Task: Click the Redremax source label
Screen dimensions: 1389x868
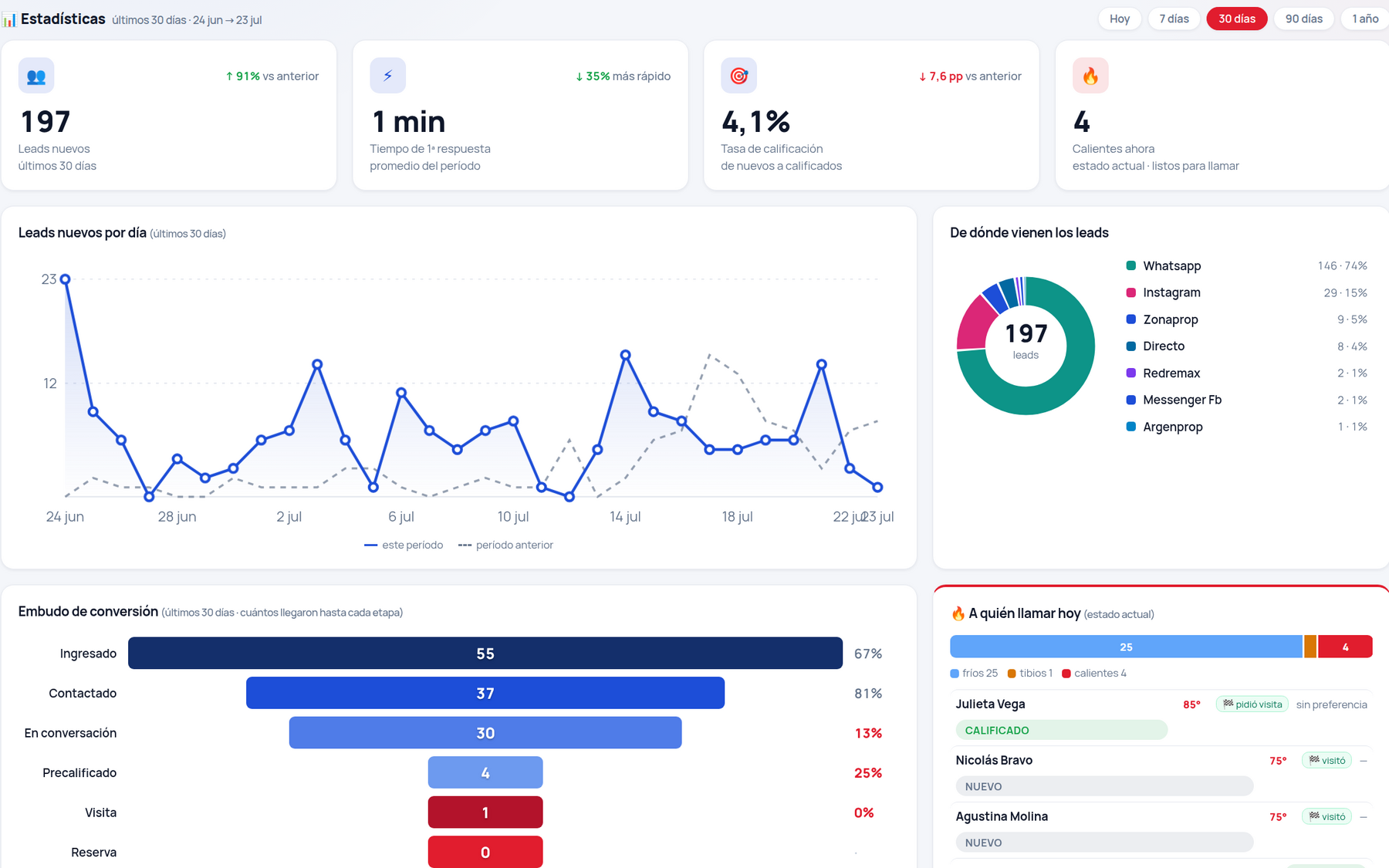Action: [x=1171, y=373]
